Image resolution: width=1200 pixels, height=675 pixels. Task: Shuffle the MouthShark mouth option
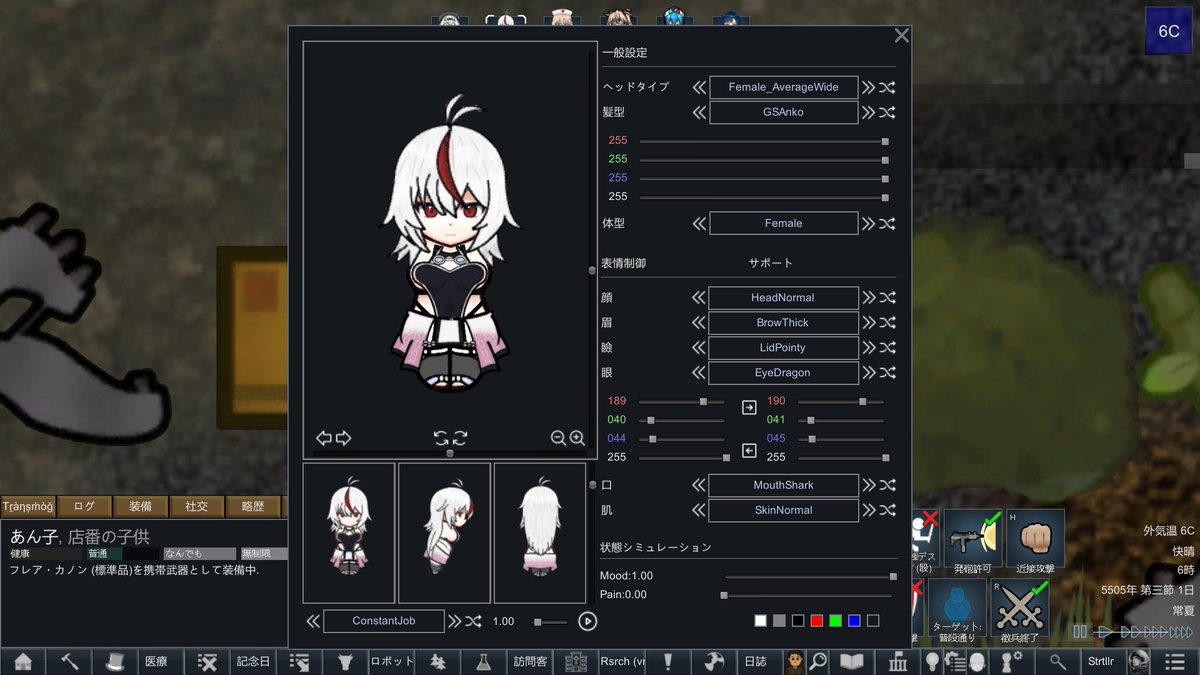point(887,485)
